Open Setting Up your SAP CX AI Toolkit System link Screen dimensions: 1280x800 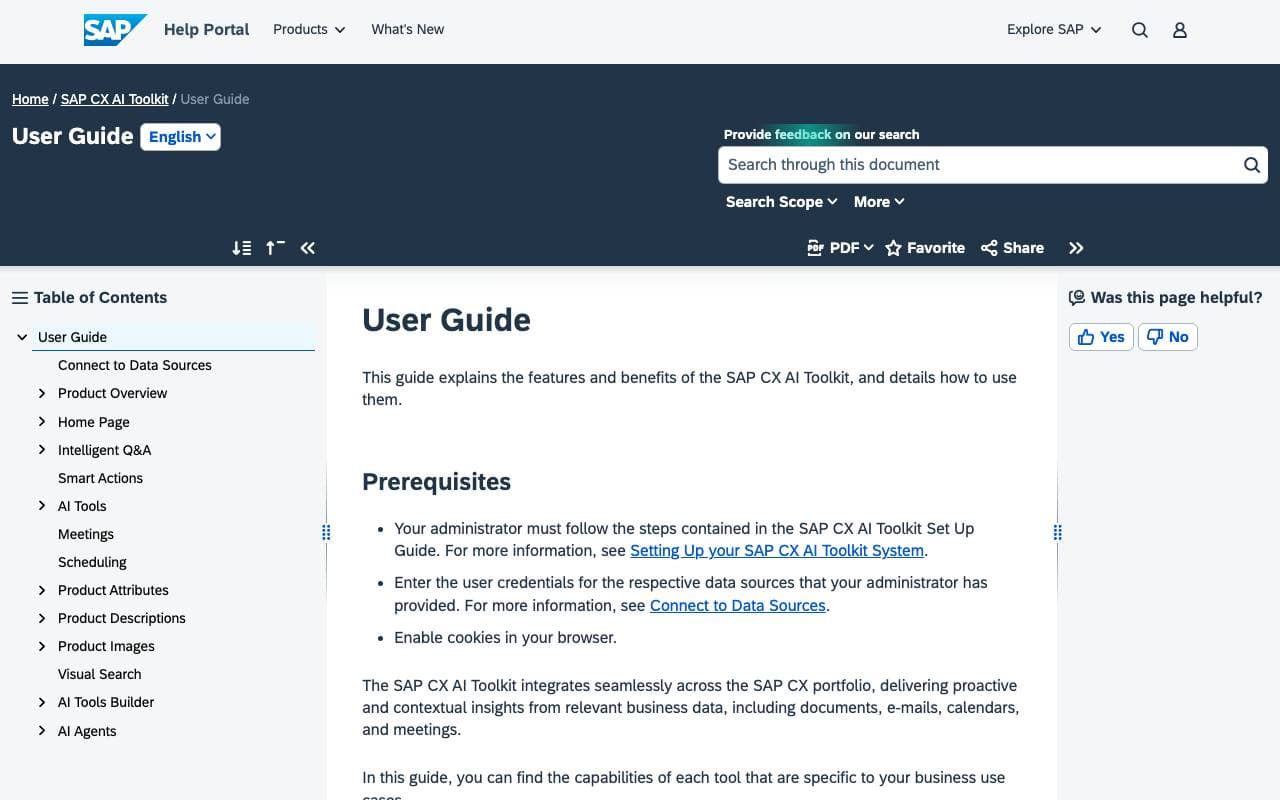[x=777, y=551]
